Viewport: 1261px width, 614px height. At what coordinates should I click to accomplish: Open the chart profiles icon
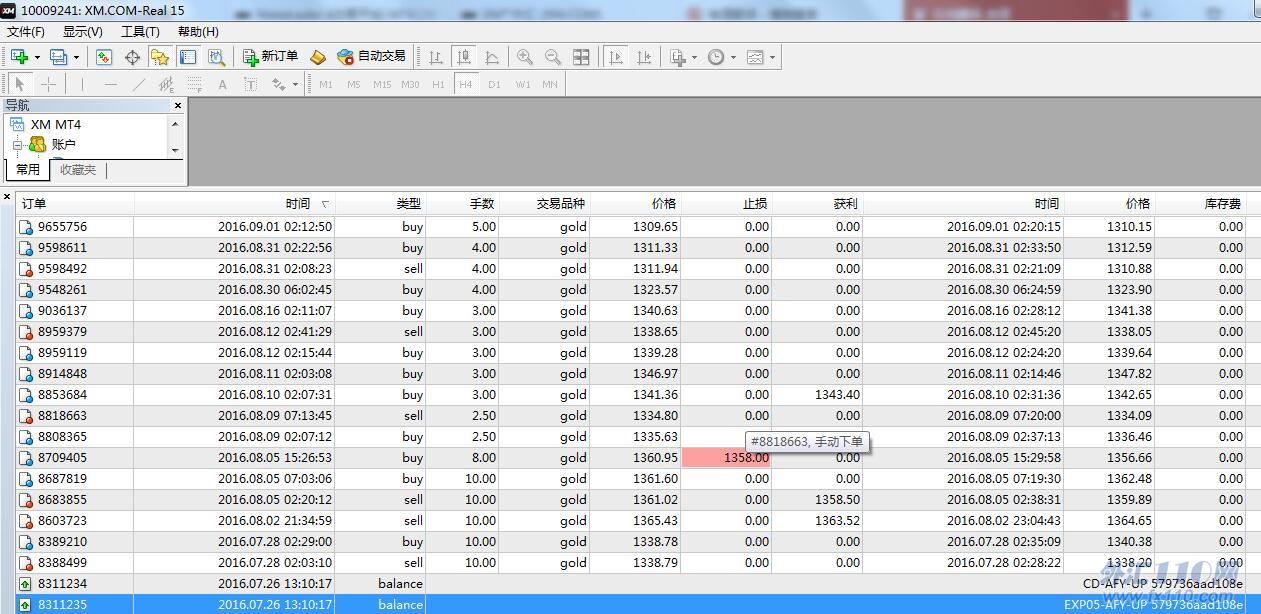coord(59,57)
